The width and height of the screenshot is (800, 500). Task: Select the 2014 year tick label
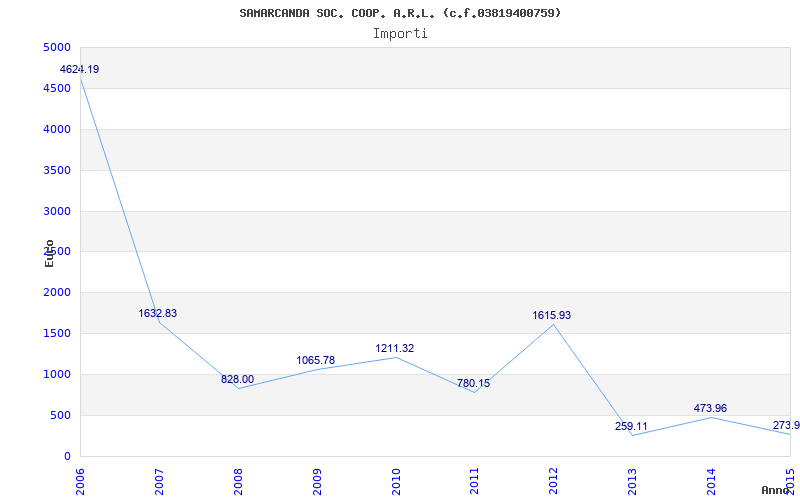pos(711,482)
